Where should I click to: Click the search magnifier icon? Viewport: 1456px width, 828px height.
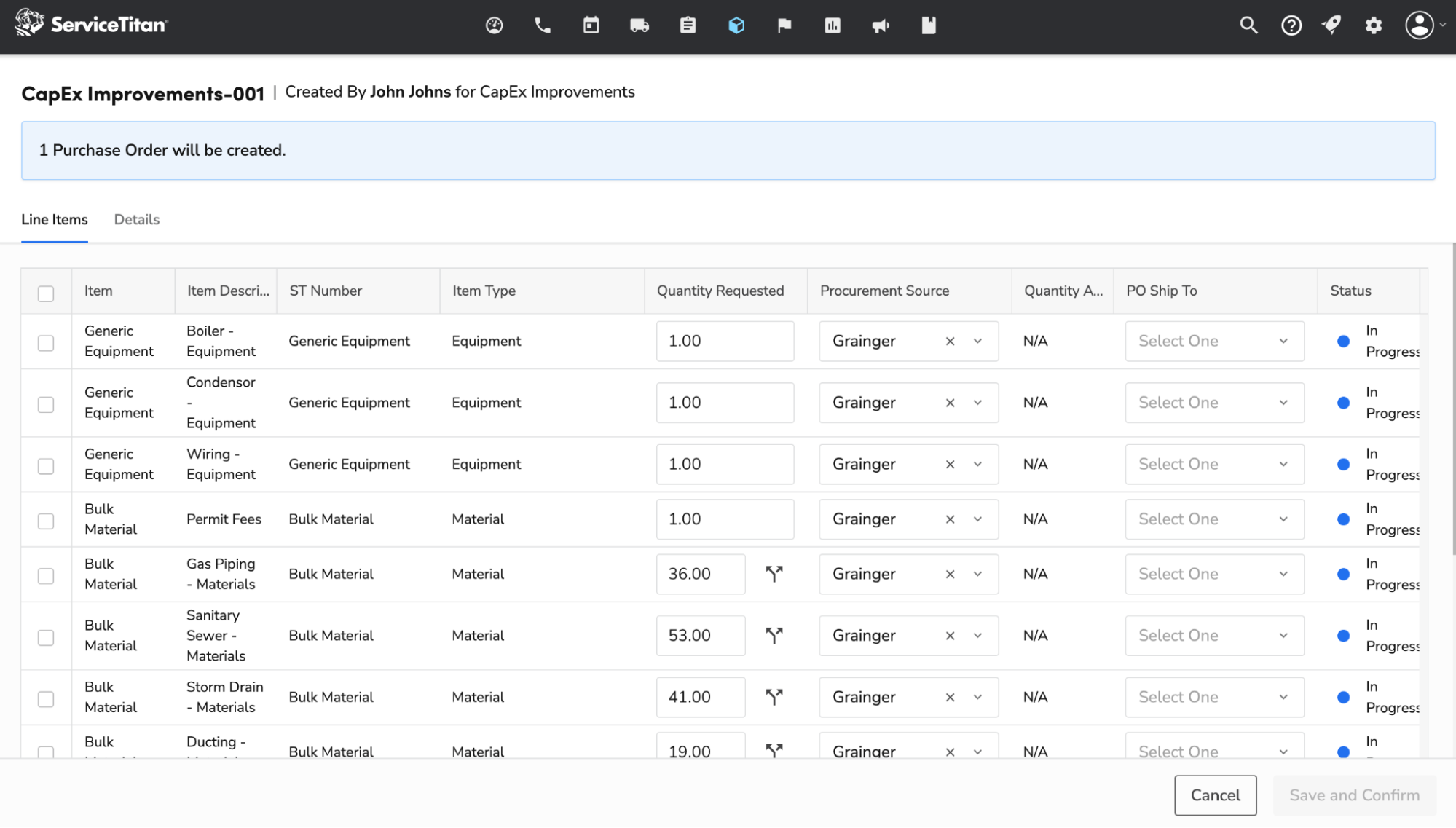(x=1248, y=26)
